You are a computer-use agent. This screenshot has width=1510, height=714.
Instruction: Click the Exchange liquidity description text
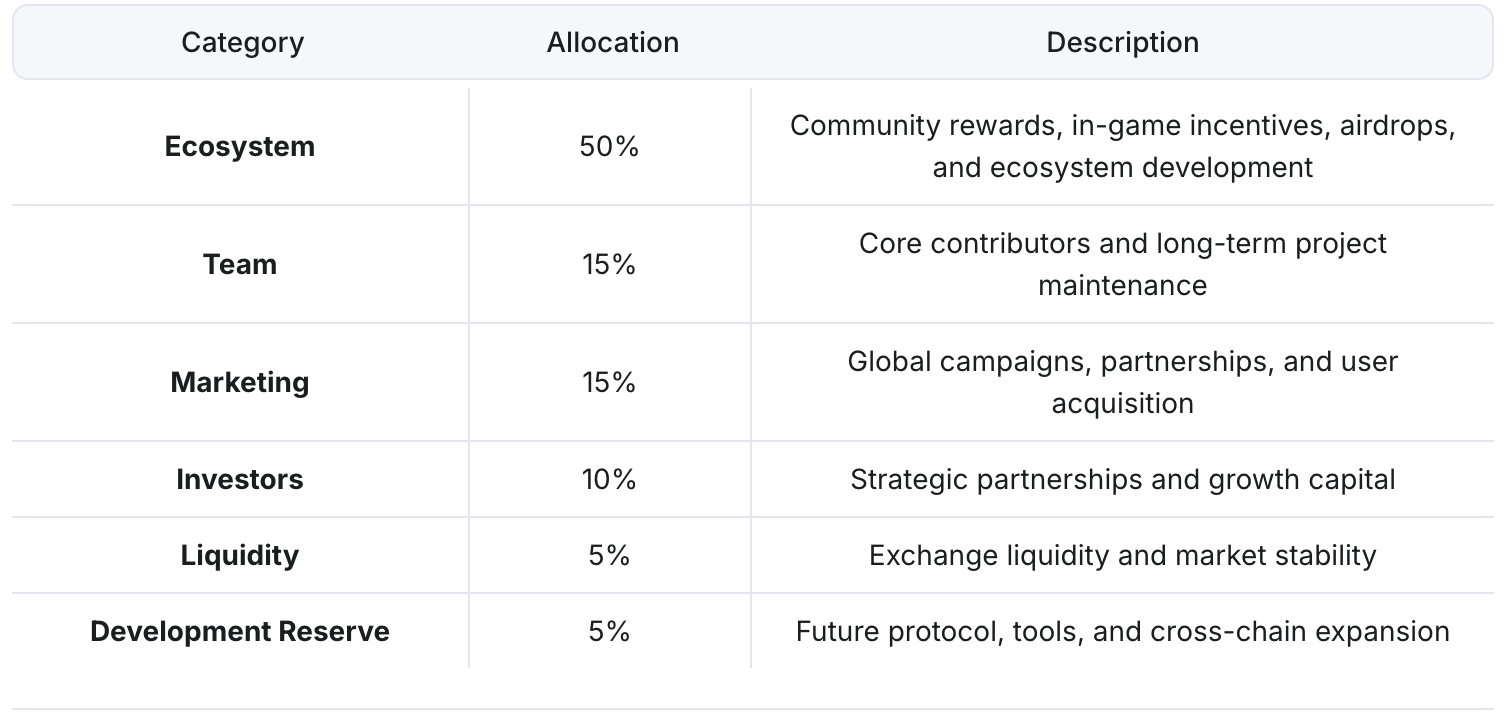click(x=1122, y=556)
